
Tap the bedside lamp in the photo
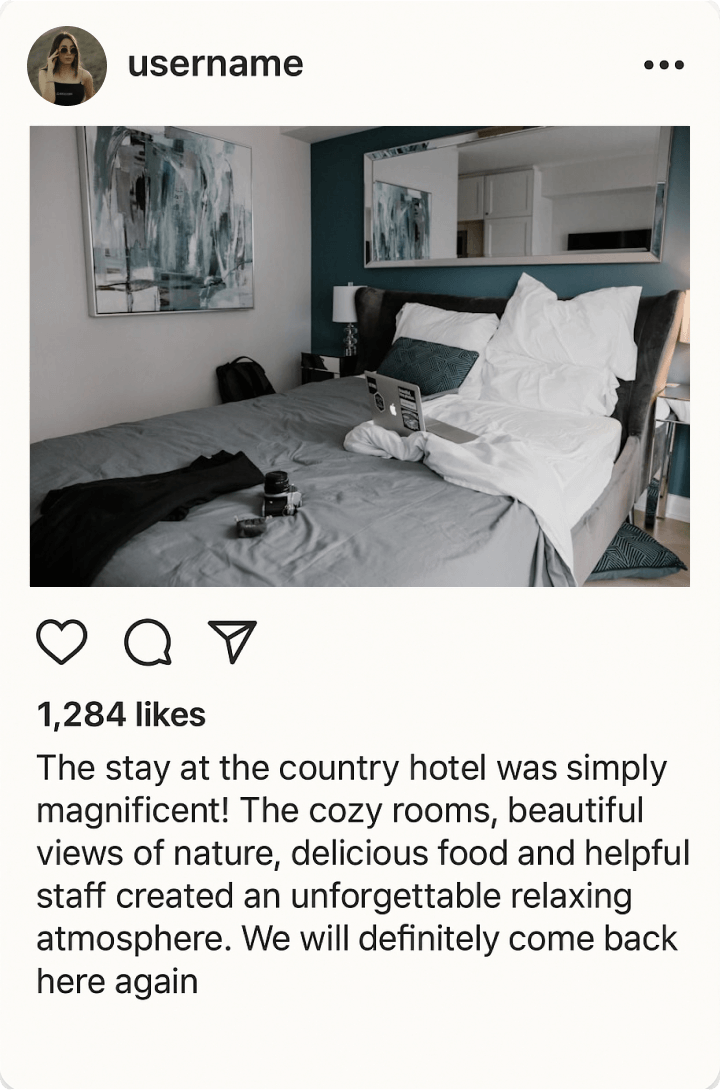[x=347, y=318]
